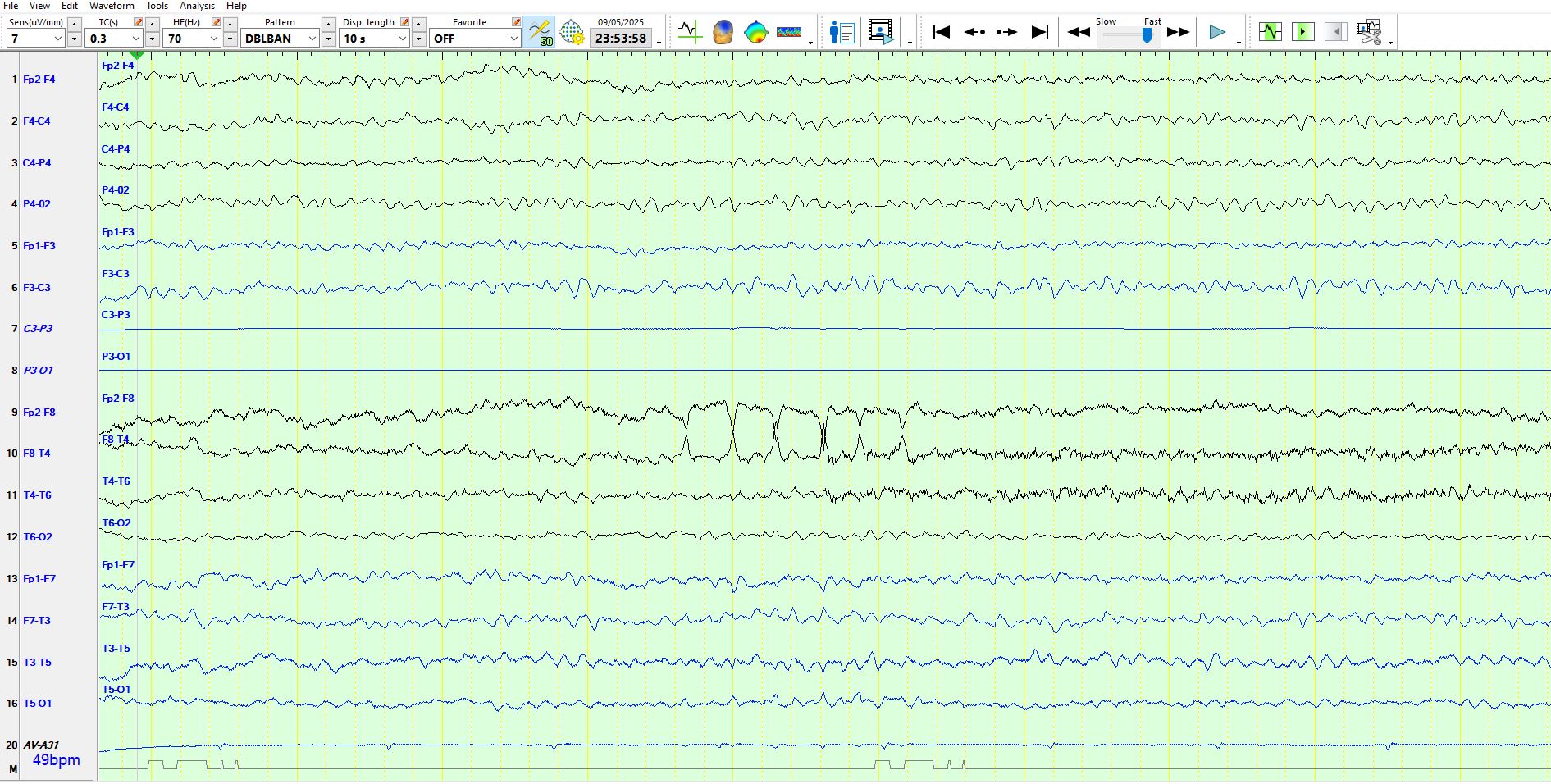Screen dimensions: 1551x784
Task: Open the 3D head voltage map
Action: pyautogui.click(x=723, y=32)
